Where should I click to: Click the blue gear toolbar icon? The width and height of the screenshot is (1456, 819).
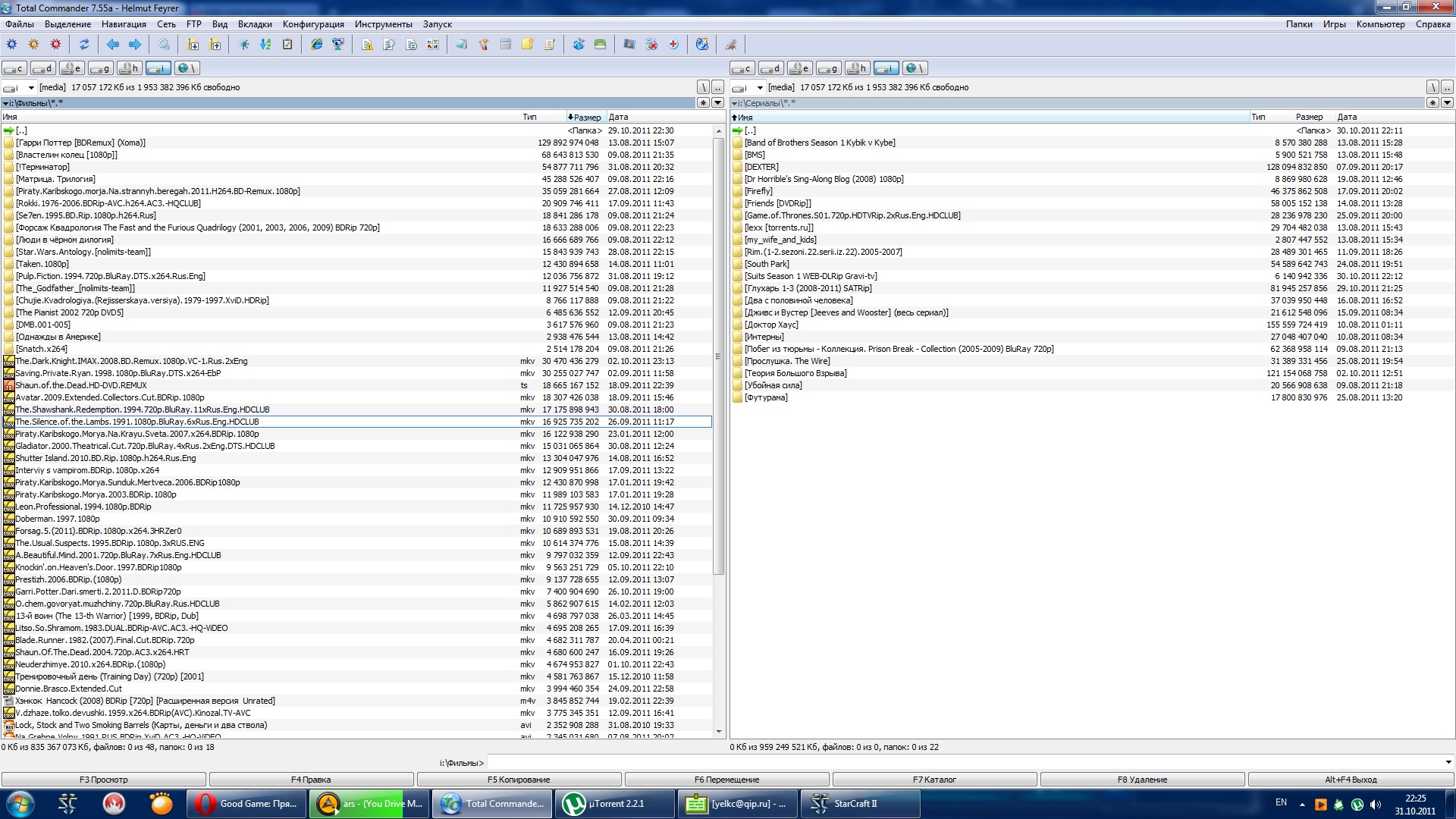12,45
